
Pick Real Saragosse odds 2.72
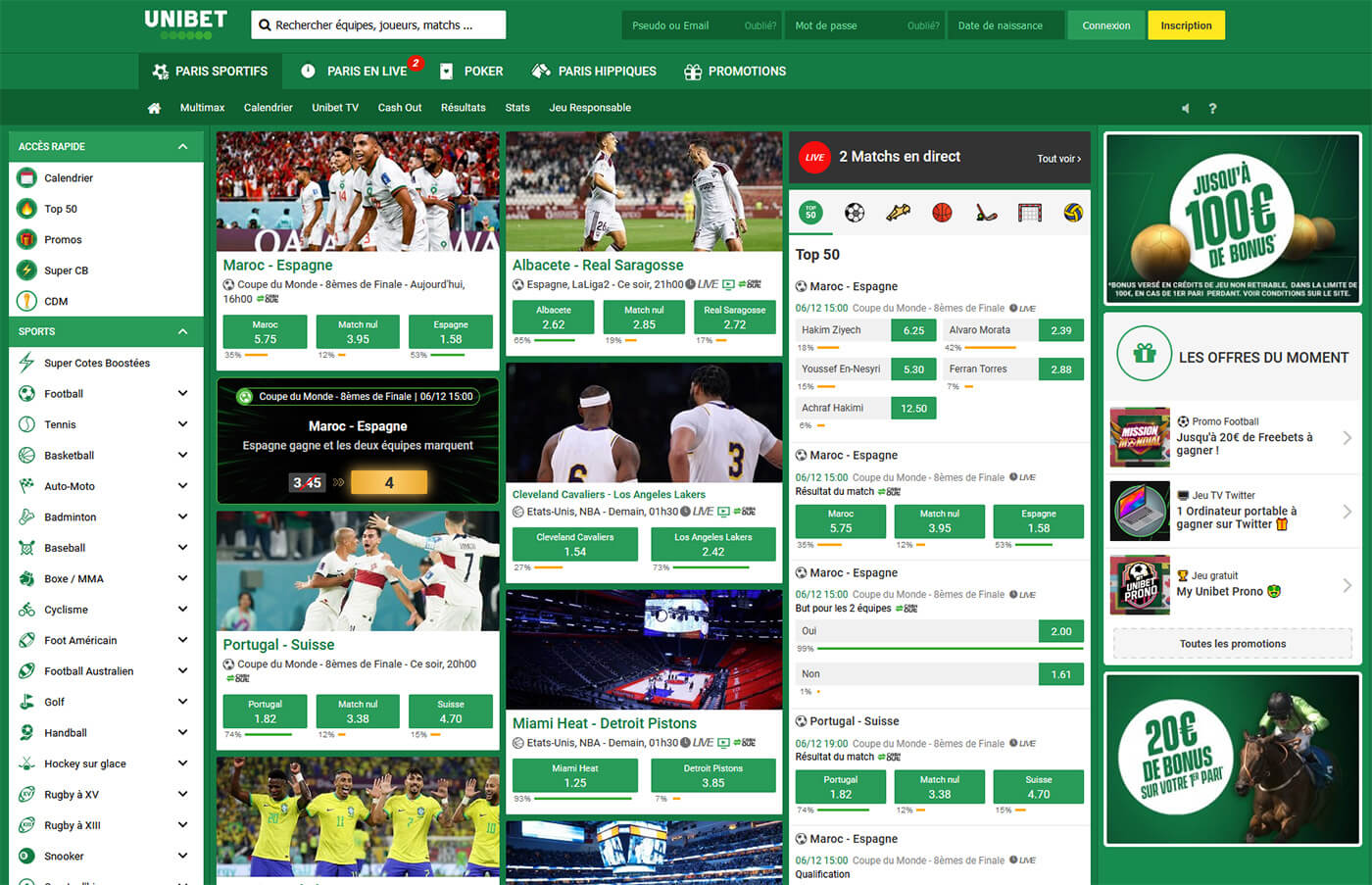[735, 318]
